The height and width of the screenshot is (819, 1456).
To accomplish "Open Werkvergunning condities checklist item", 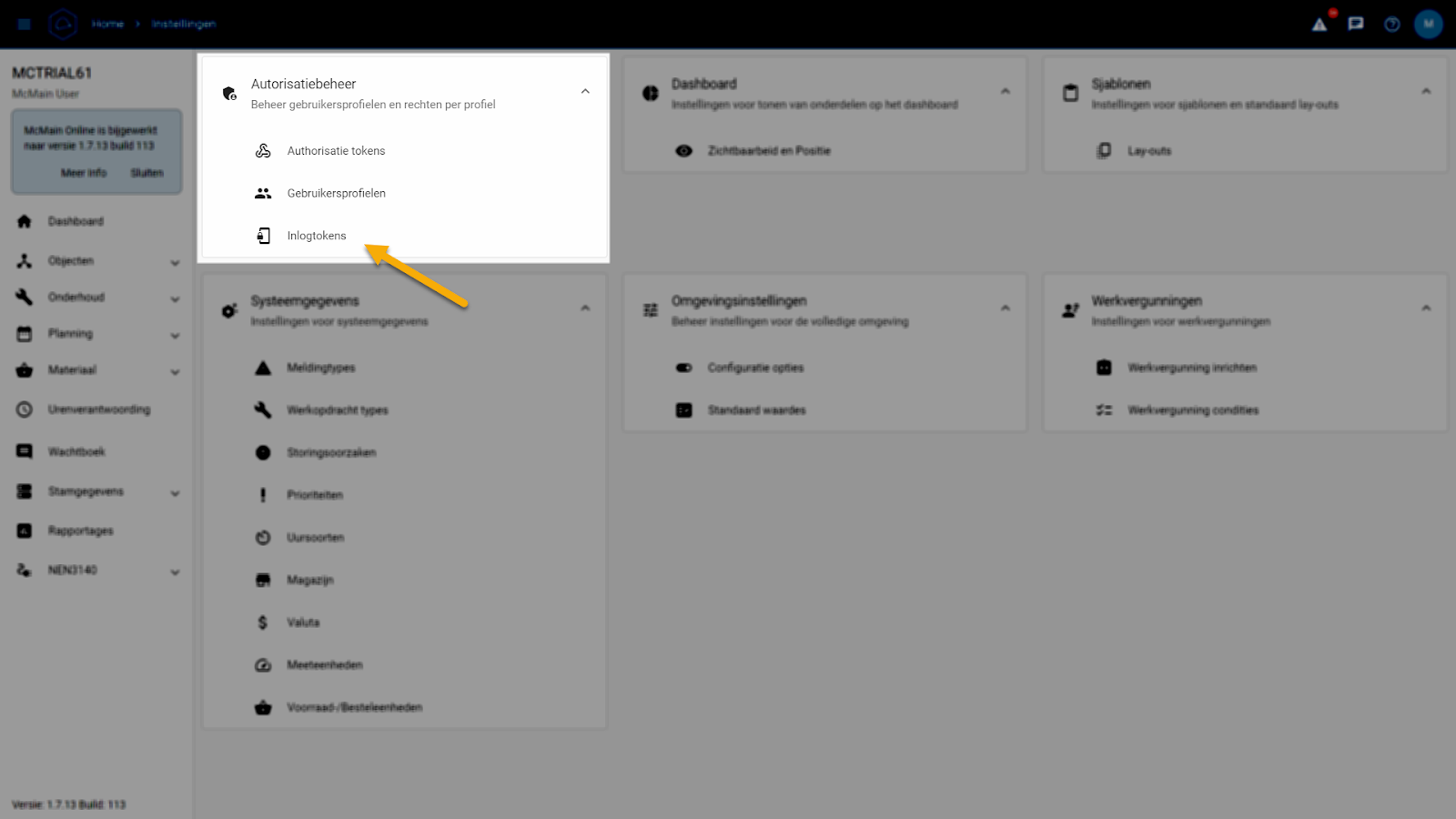I will pos(1192,410).
